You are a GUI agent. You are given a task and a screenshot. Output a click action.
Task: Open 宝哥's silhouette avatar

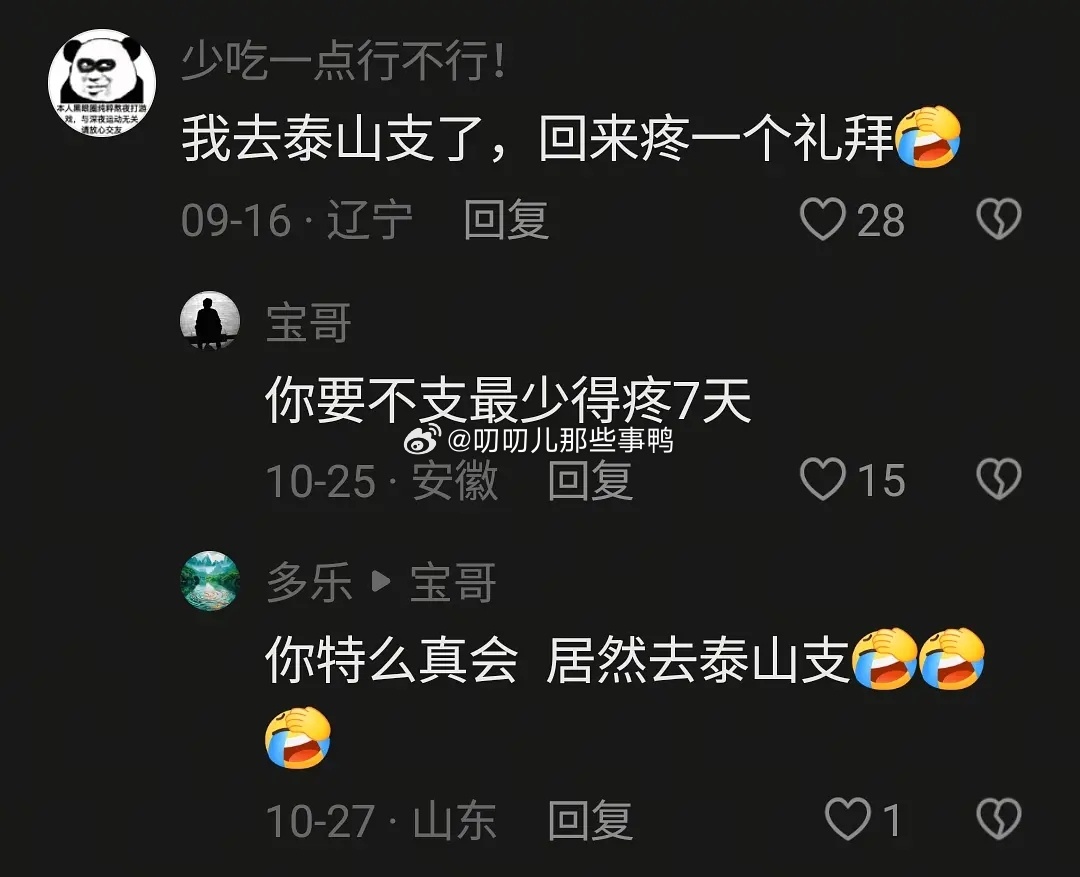(x=209, y=320)
